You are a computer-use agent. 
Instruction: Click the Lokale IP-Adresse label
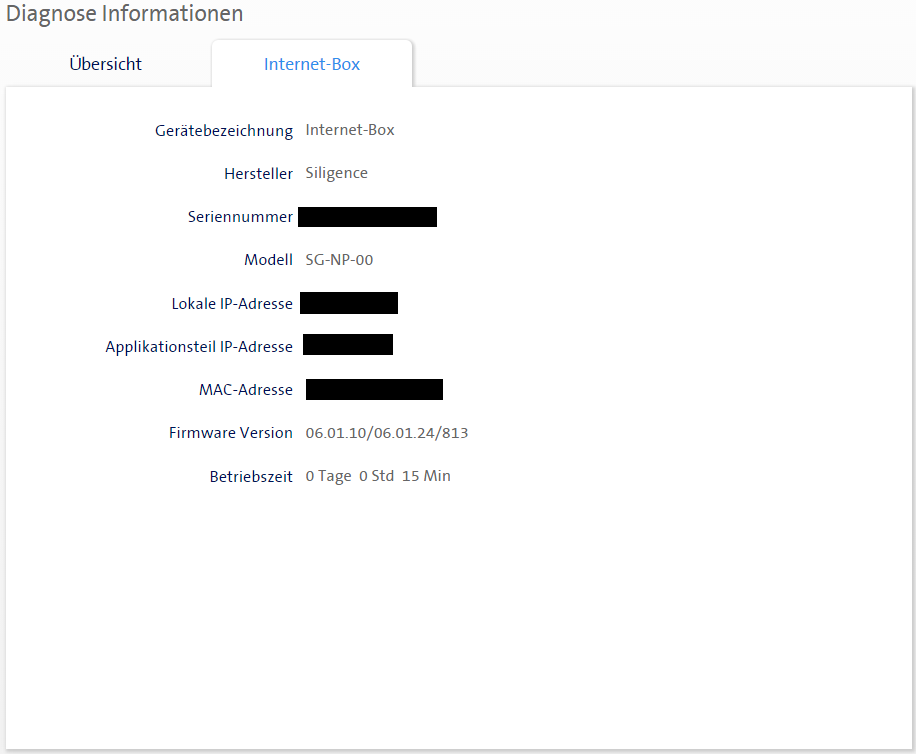pyautogui.click(x=232, y=304)
